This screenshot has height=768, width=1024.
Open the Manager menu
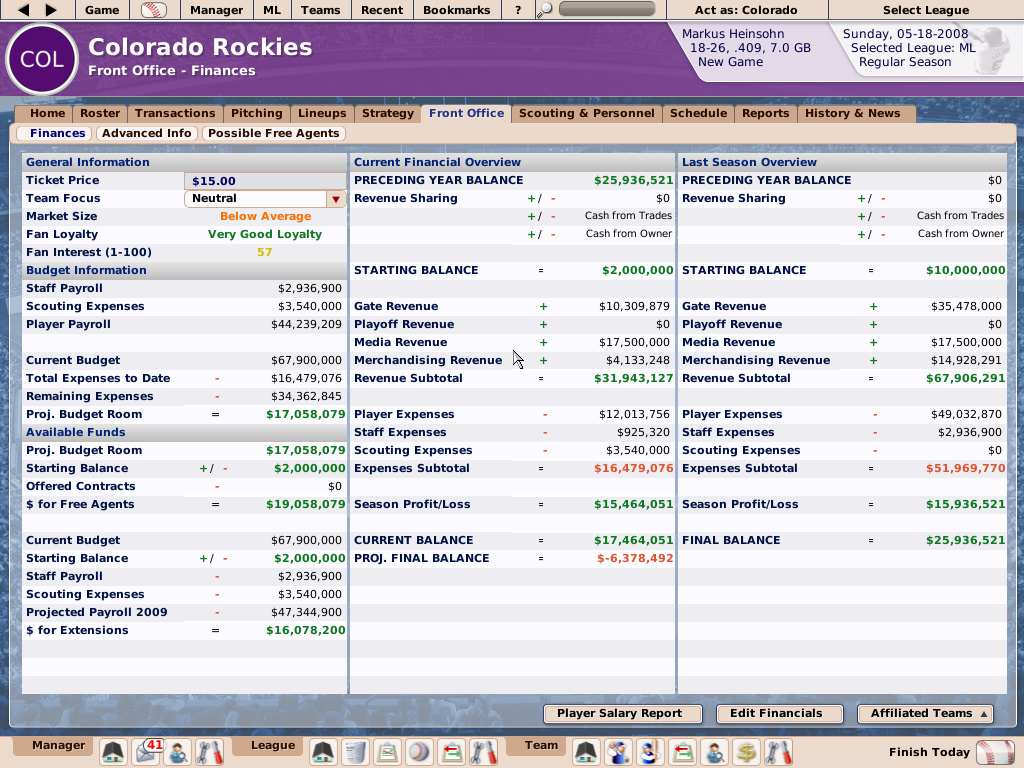click(x=216, y=10)
